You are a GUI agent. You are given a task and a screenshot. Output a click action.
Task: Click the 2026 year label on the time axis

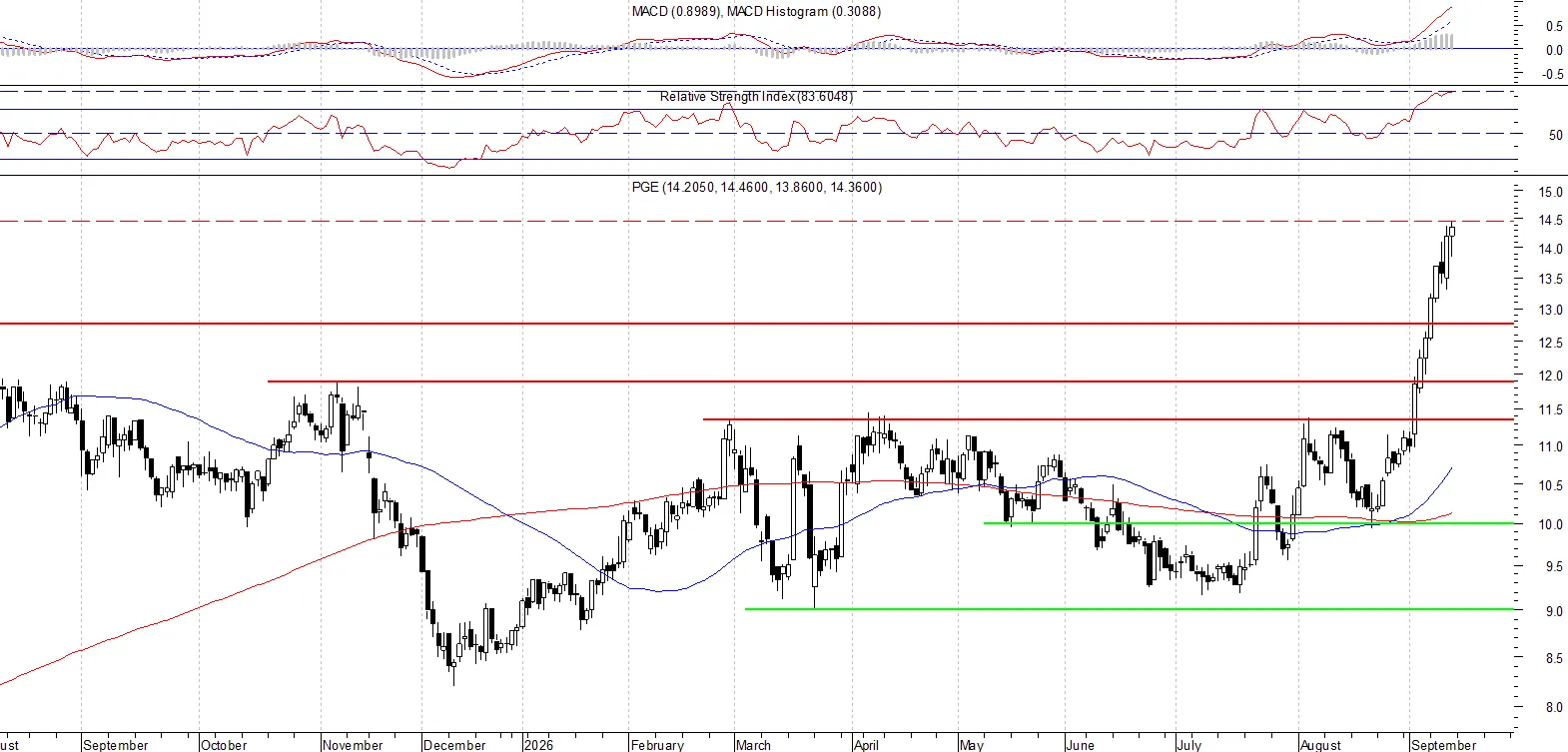click(x=538, y=744)
